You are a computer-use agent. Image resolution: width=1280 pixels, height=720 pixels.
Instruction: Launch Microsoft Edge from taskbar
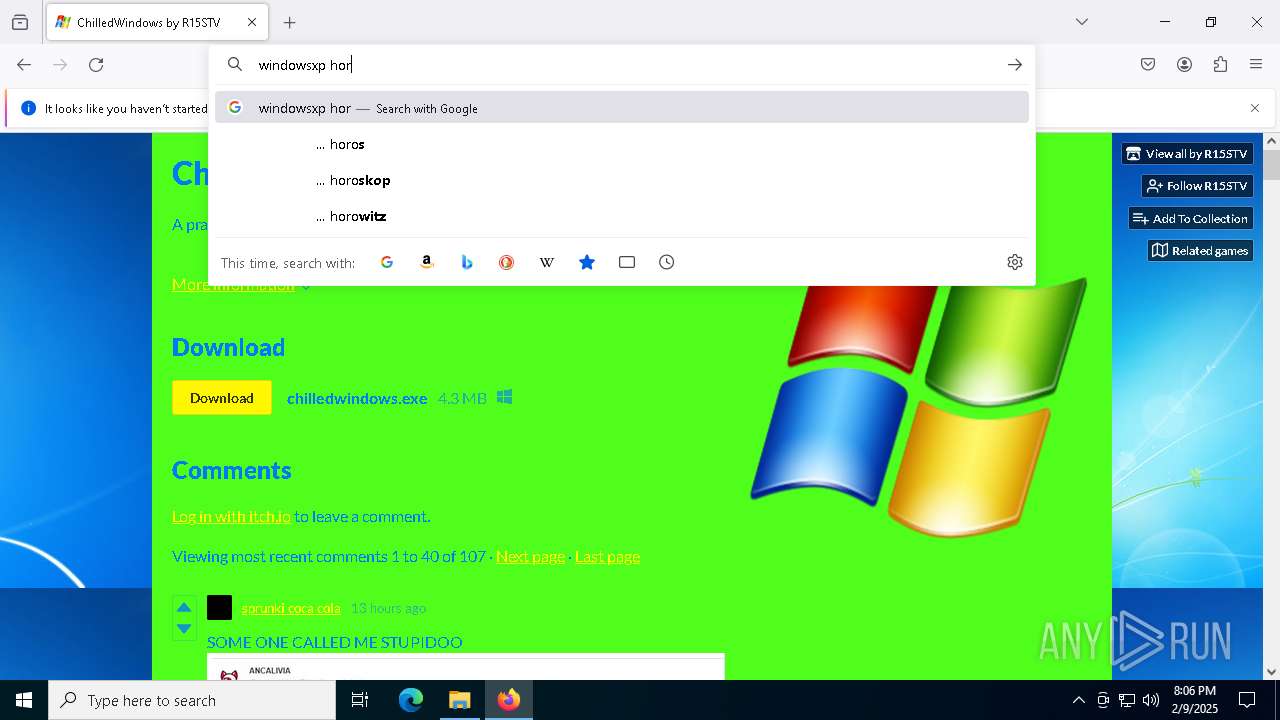pos(411,700)
